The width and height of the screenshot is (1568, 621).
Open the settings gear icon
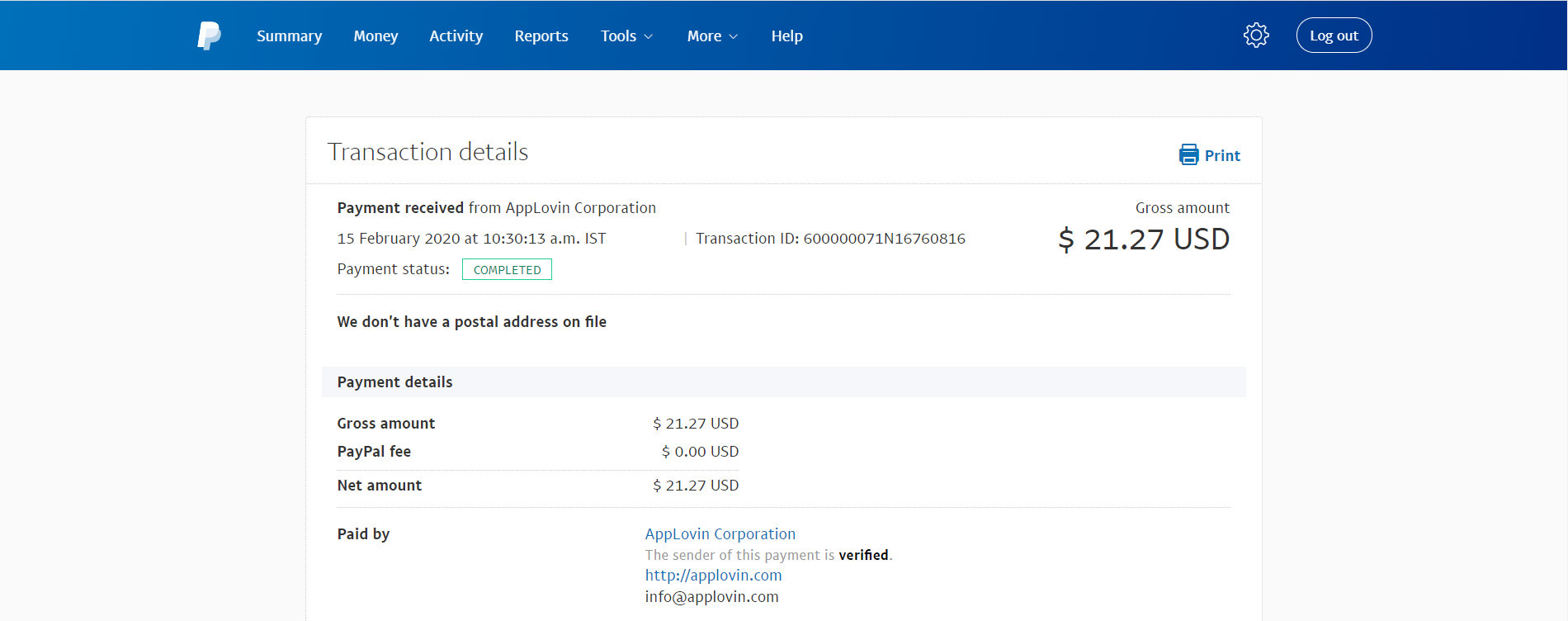(1256, 36)
